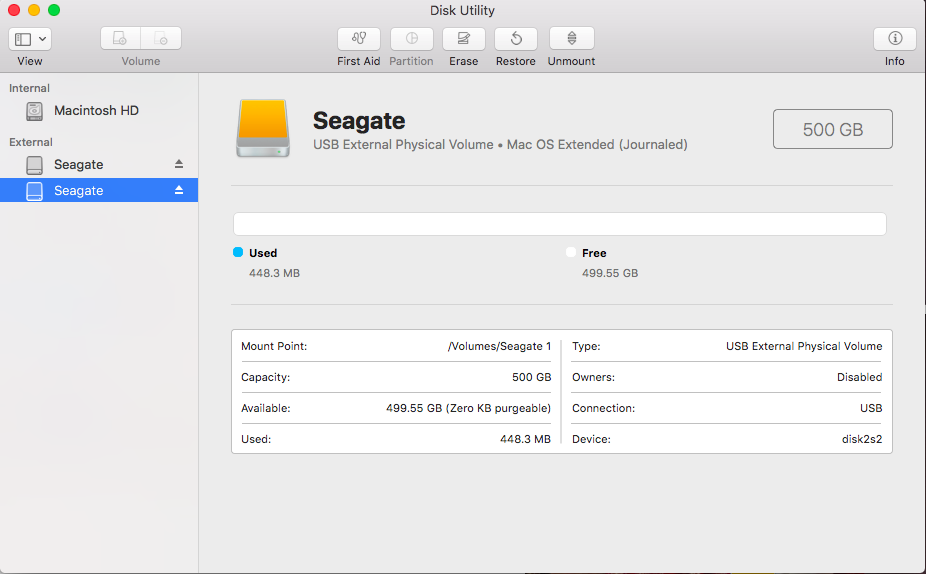The width and height of the screenshot is (926, 574).
Task: Click the device 'disk2s2' value
Action: pyautogui.click(x=862, y=439)
